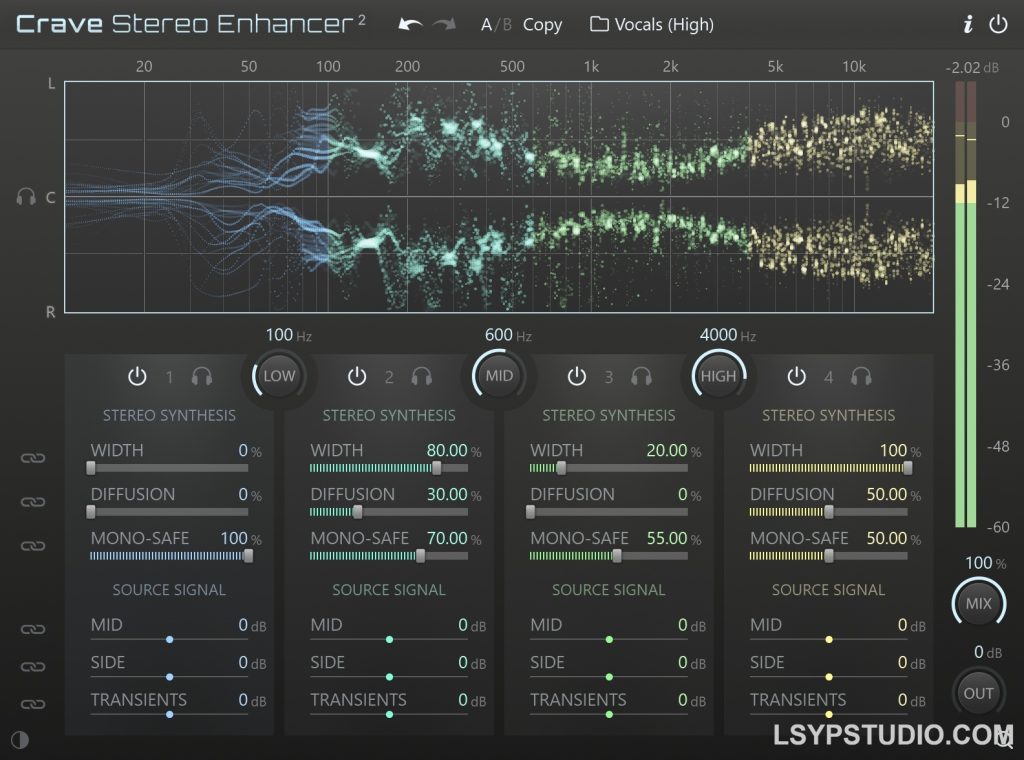Power off band 1
Viewport: 1024px width, 760px height.
[x=137, y=377]
